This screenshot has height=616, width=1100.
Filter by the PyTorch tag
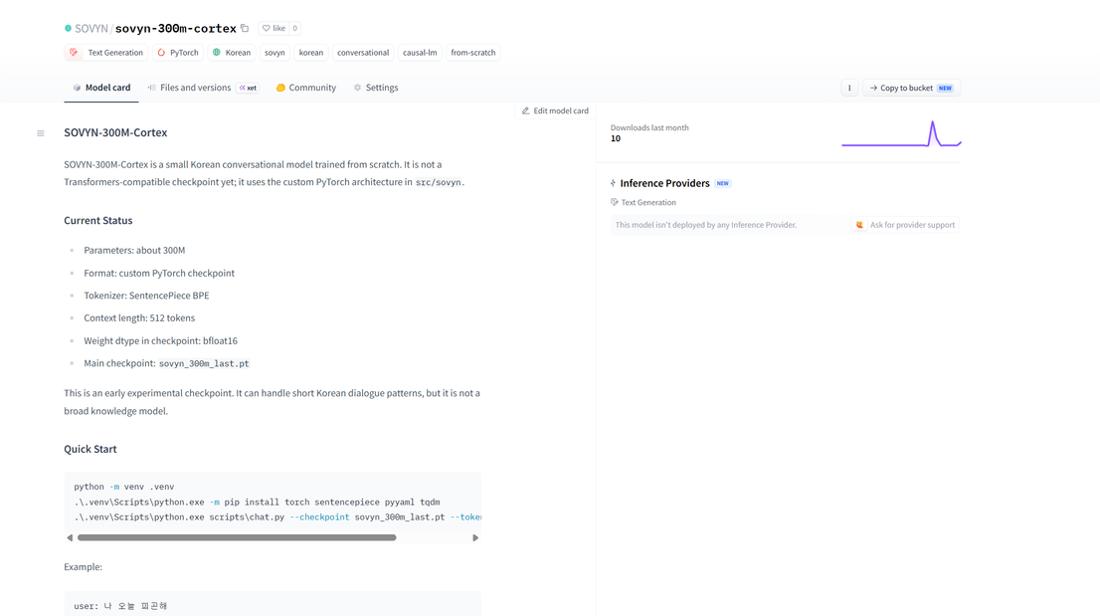(x=177, y=53)
